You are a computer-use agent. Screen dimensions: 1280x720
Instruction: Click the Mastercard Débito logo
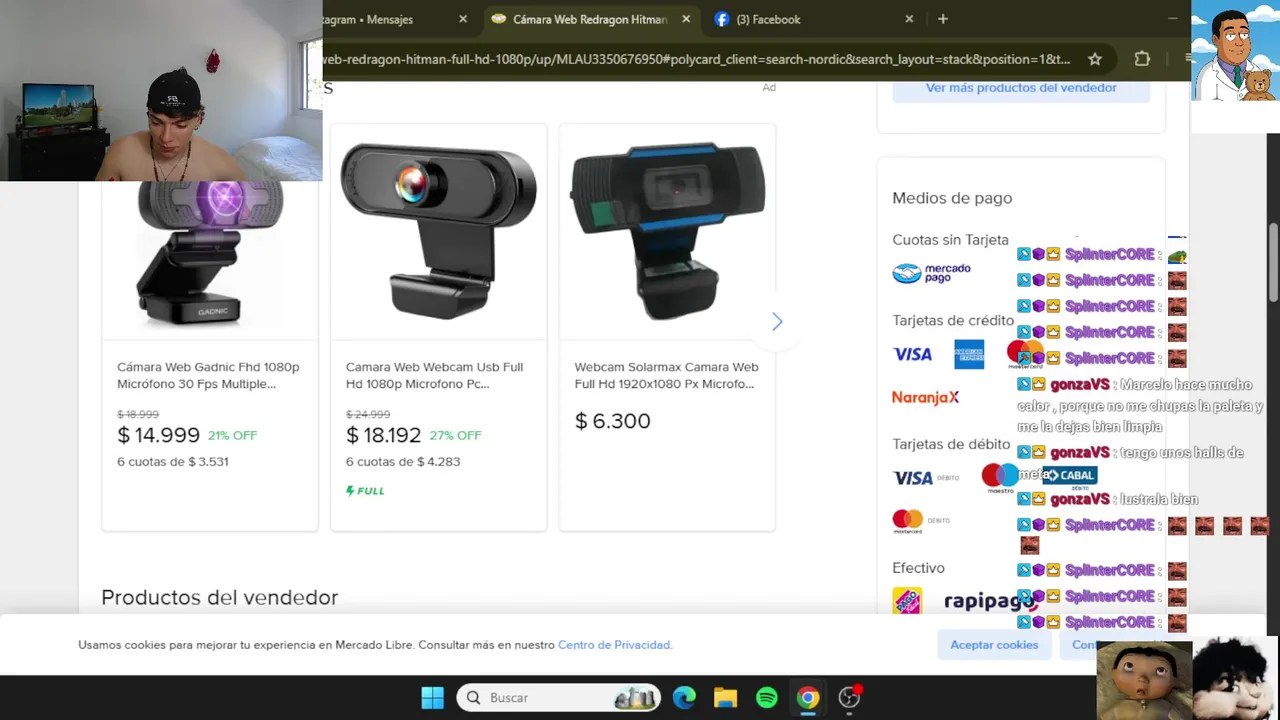point(921,520)
